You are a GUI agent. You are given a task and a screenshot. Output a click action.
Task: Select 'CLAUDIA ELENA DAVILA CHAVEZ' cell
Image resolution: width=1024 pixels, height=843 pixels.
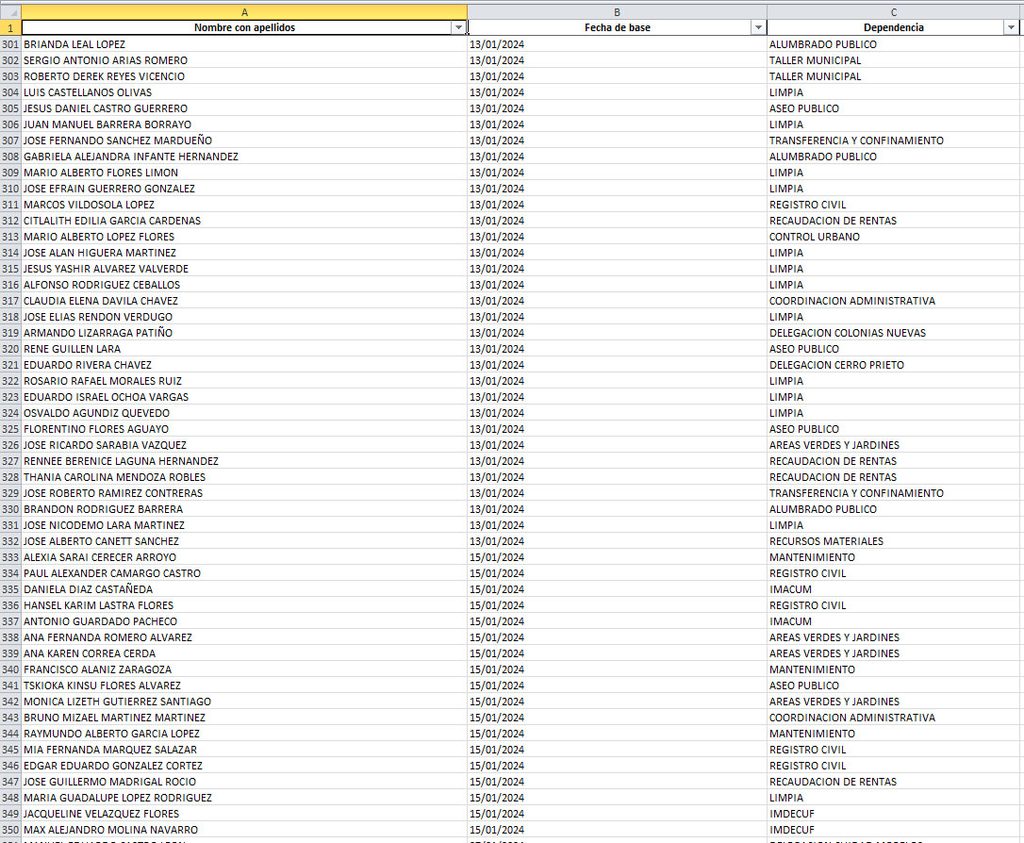point(244,301)
